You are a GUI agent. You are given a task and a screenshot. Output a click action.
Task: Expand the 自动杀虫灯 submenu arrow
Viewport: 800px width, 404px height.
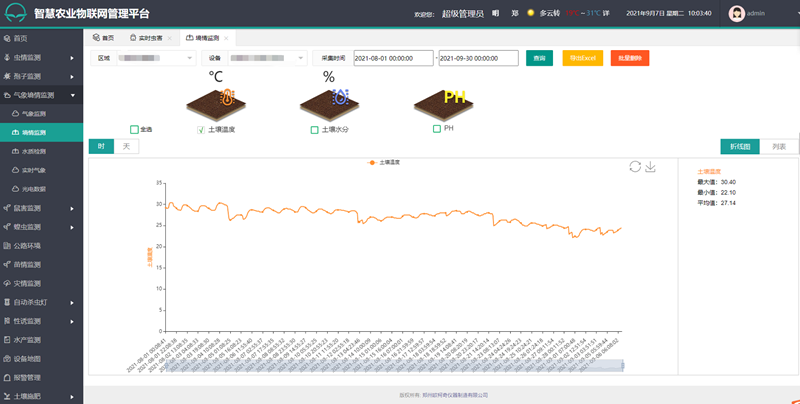click(x=72, y=303)
